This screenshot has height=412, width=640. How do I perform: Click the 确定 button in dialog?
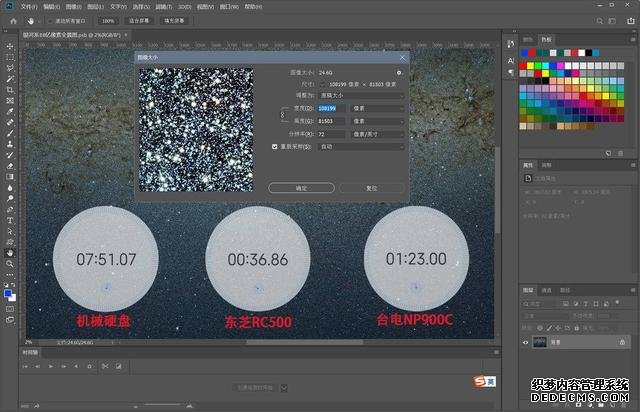(x=301, y=188)
